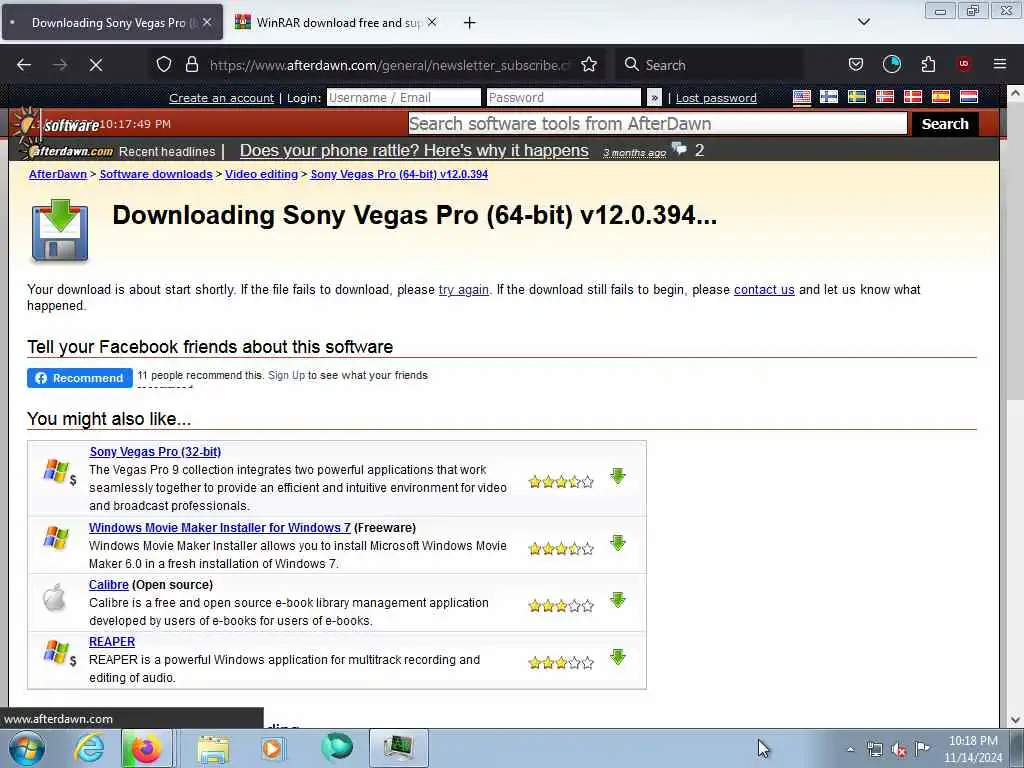Click the Facebook Recommend button

point(80,378)
